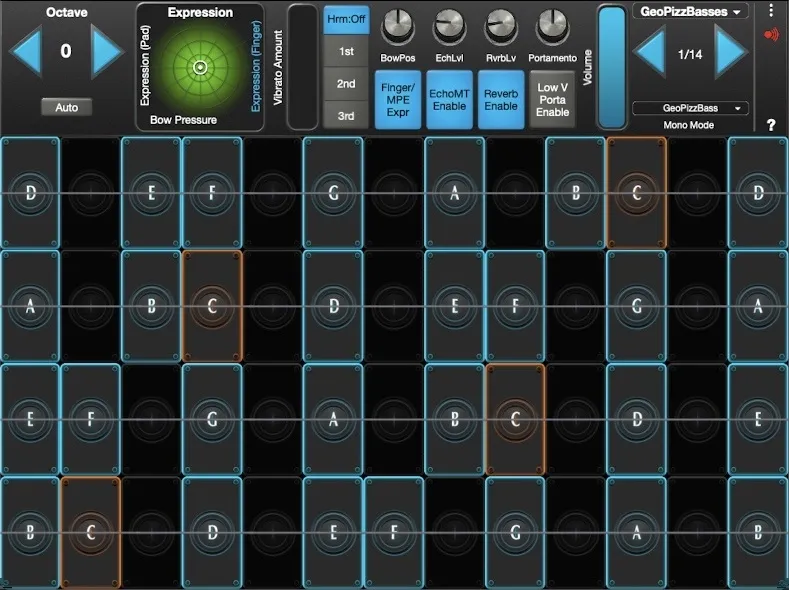This screenshot has width=789, height=590.
Task: Play the F pad in the third row
Action: click(x=91, y=419)
